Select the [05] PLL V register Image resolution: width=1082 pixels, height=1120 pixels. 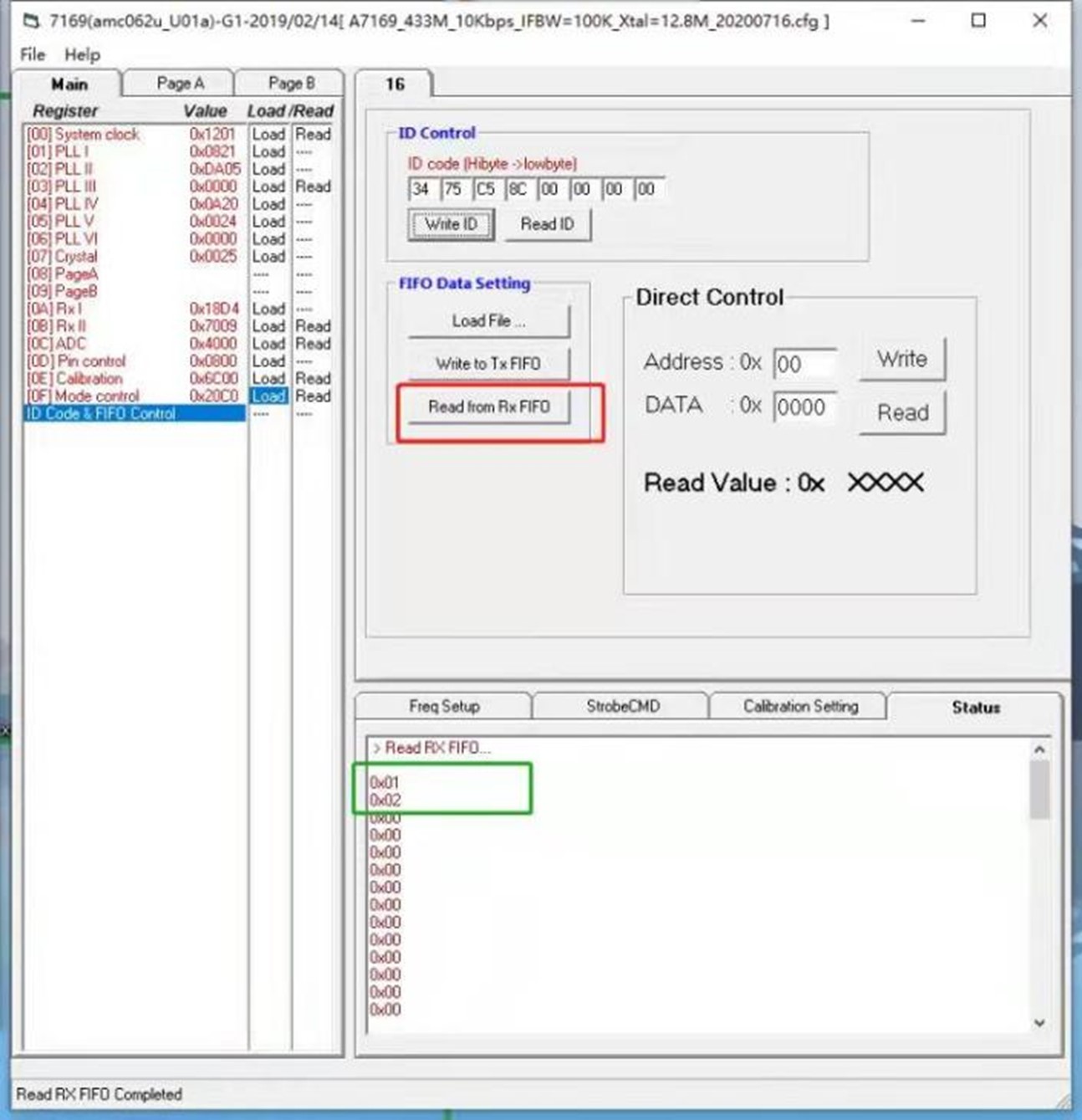pyautogui.click(x=60, y=222)
